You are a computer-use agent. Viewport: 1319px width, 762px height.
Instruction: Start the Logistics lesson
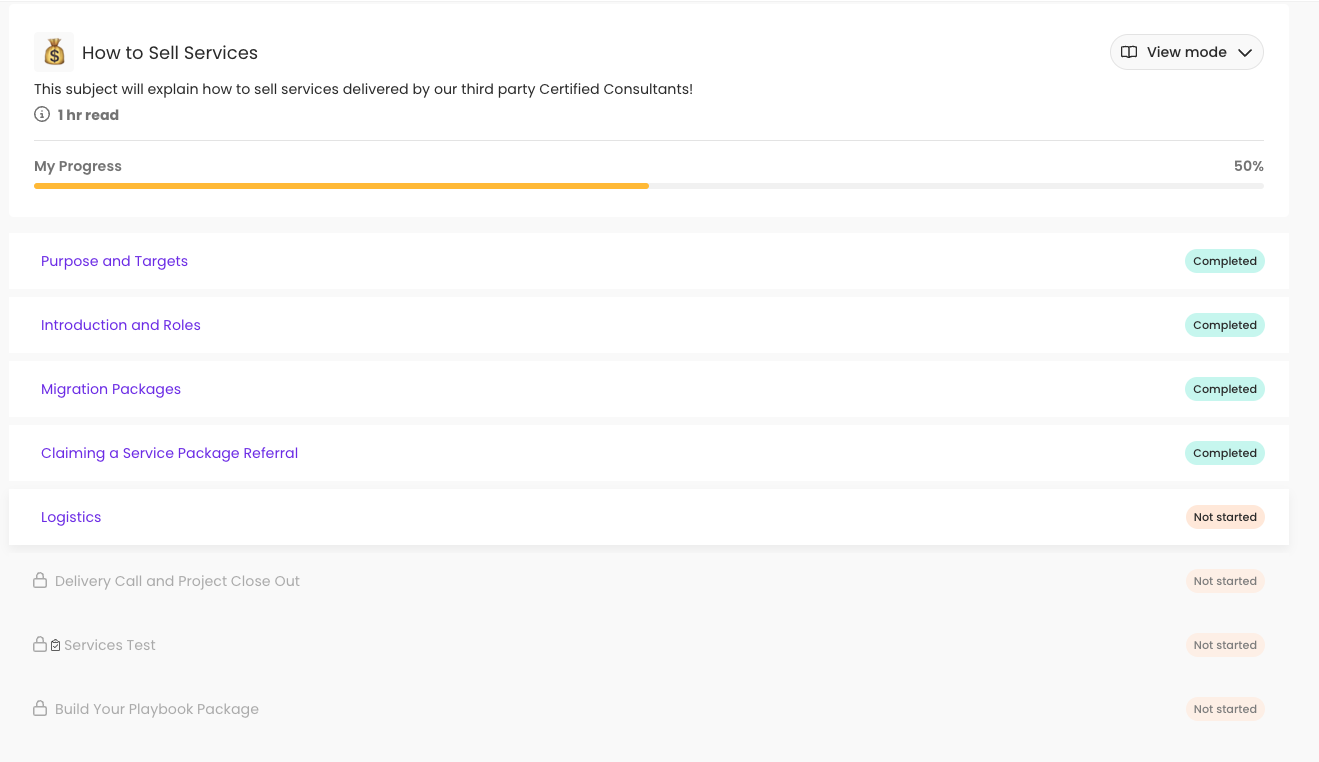tap(71, 517)
